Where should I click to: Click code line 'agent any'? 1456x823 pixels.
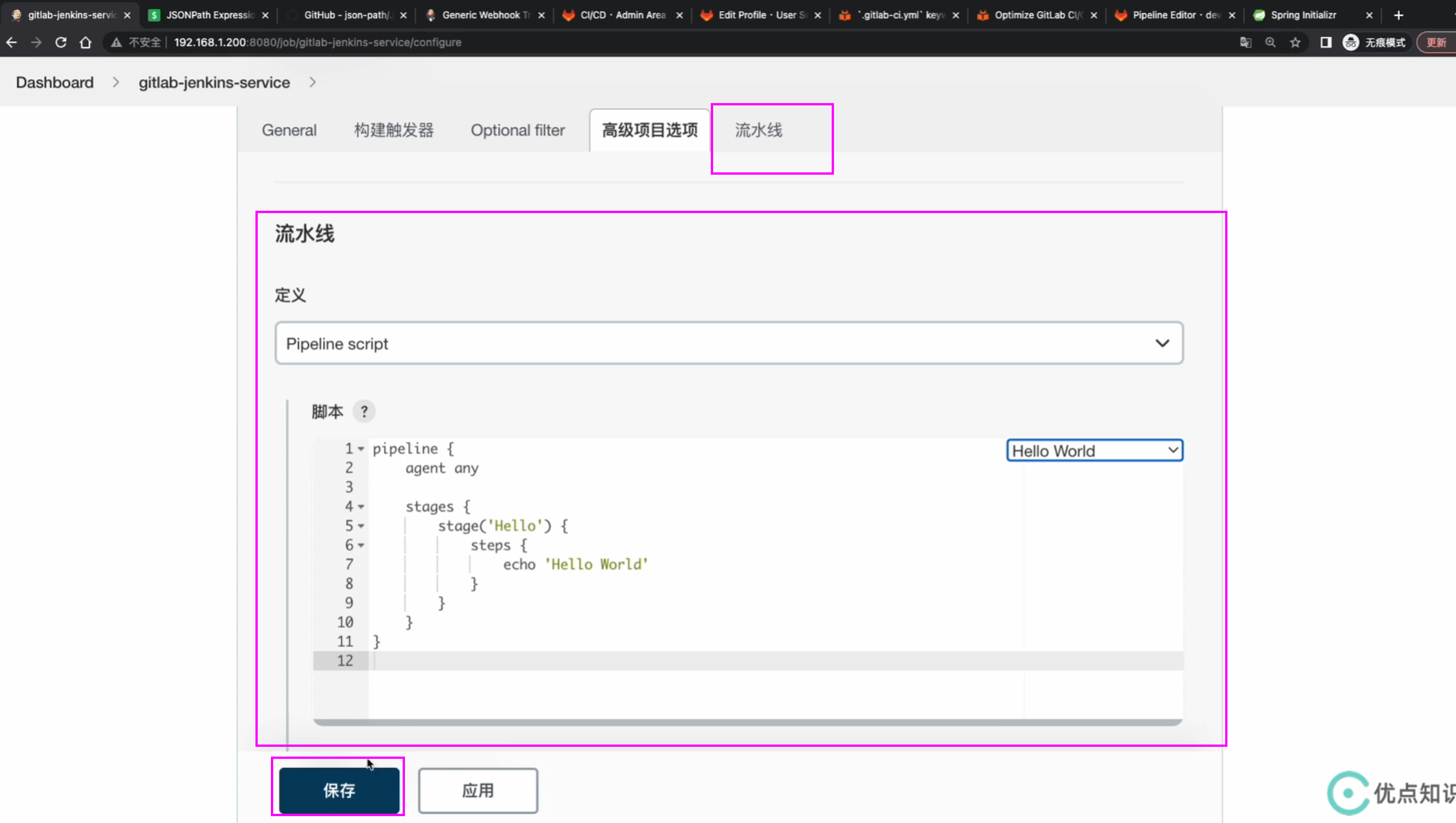coord(442,468)
